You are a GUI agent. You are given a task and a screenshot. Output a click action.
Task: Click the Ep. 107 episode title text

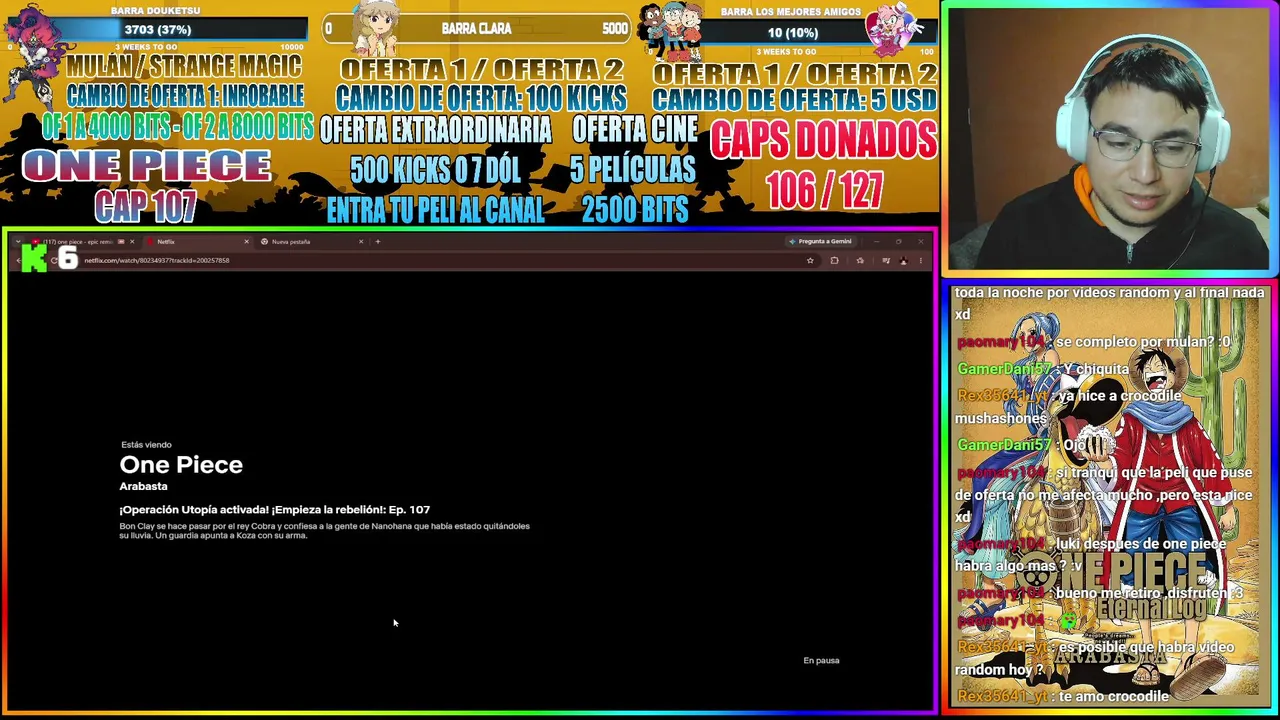pos(275,510)
